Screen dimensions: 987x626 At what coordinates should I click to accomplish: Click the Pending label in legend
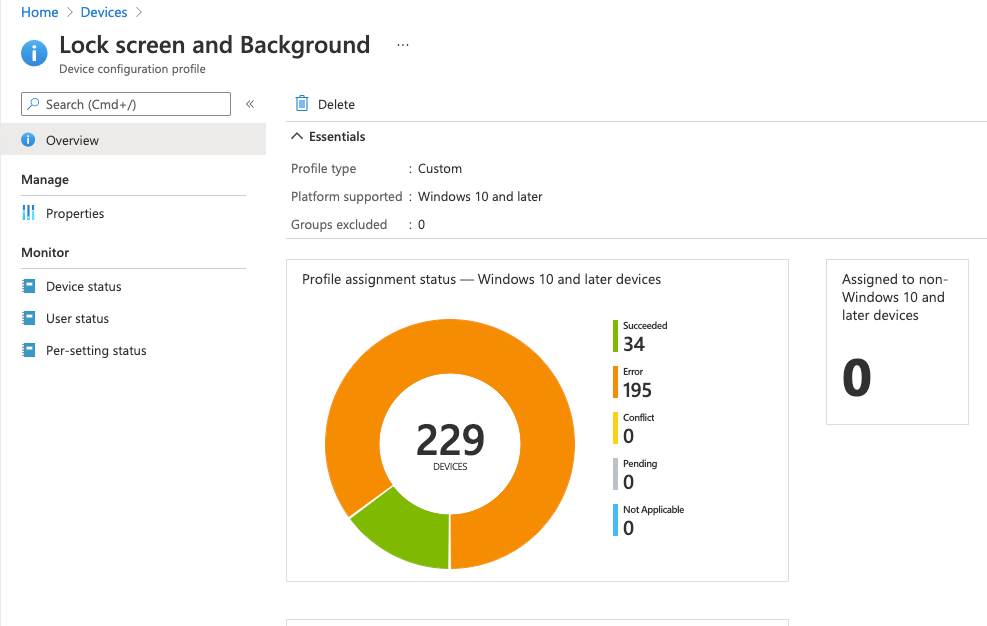pos(640,464)
